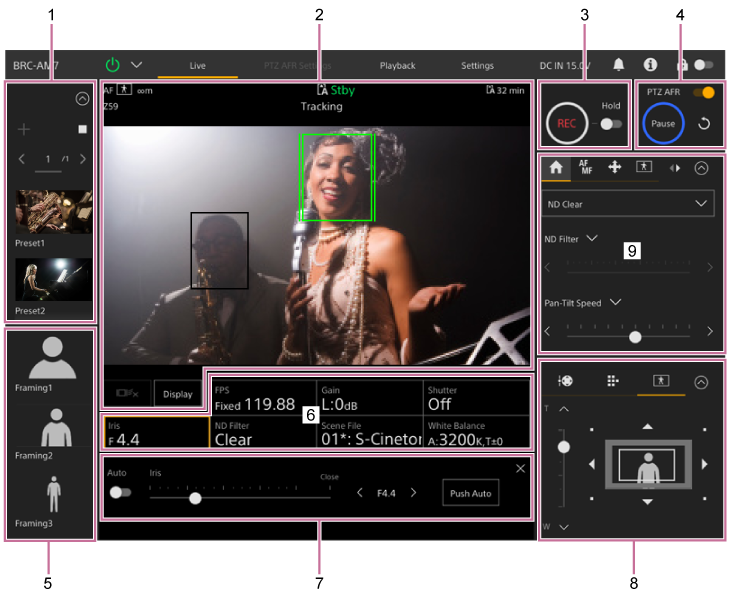Viewport: 730px width, 600px height.
Task: Turn off the PTZ AFR switch
Action: point(706,92)
